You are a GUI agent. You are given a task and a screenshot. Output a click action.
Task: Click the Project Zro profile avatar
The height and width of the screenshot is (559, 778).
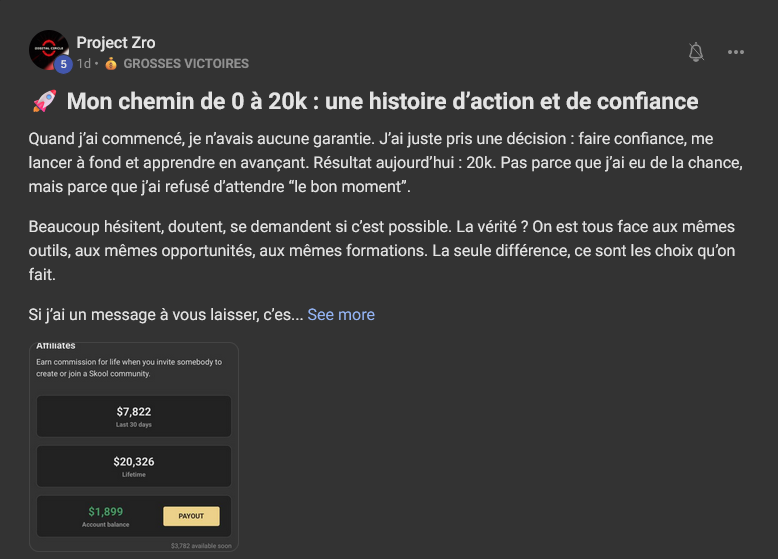point(48,49)
